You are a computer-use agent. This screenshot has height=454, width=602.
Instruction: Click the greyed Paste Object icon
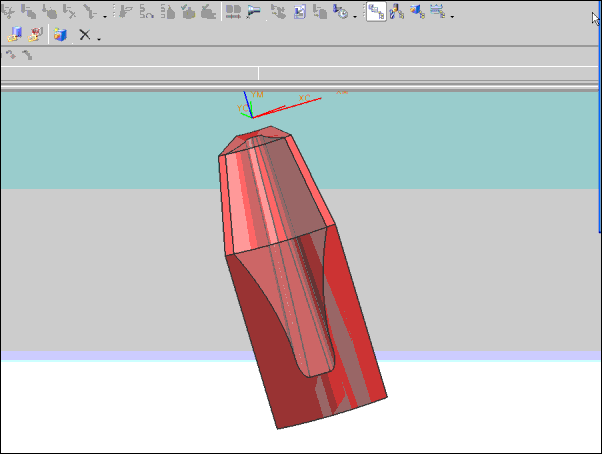pos(49,12)
